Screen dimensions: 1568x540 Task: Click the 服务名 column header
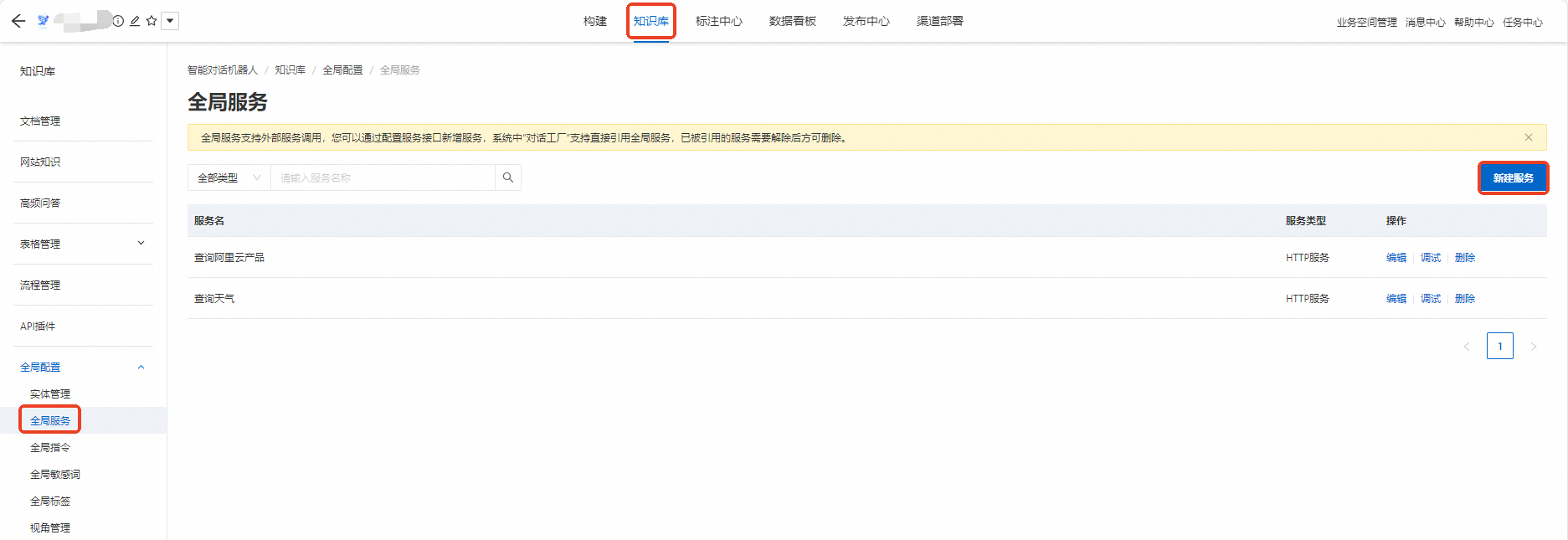209,221
